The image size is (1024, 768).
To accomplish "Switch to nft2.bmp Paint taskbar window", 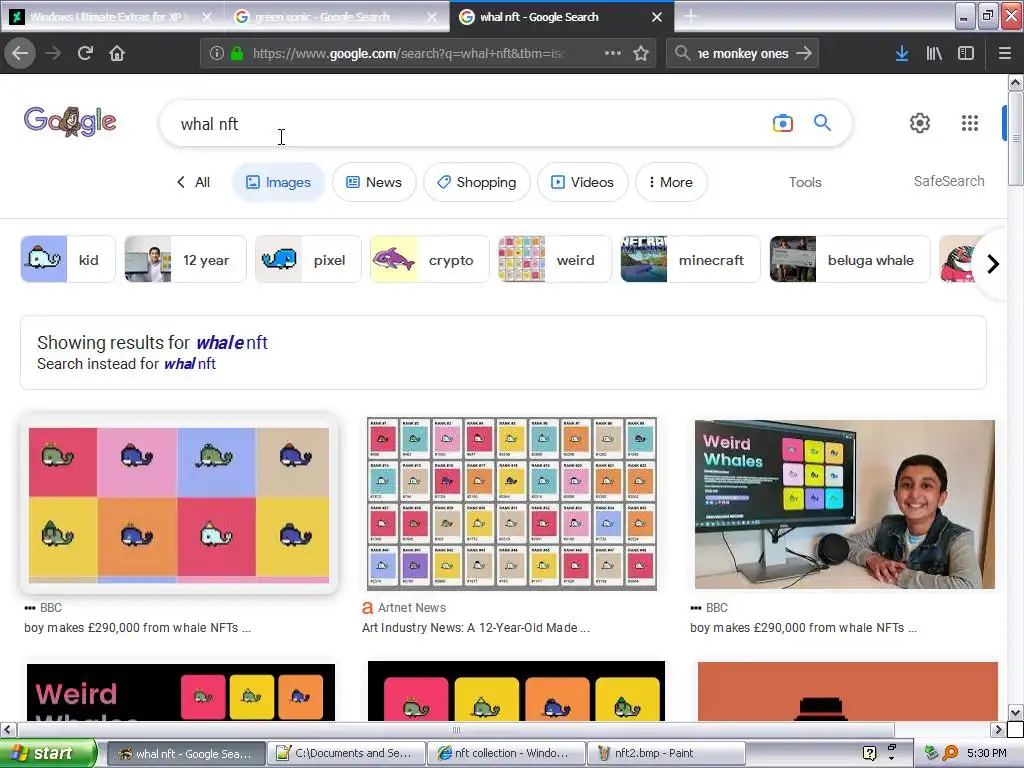I will click(665, 753).
